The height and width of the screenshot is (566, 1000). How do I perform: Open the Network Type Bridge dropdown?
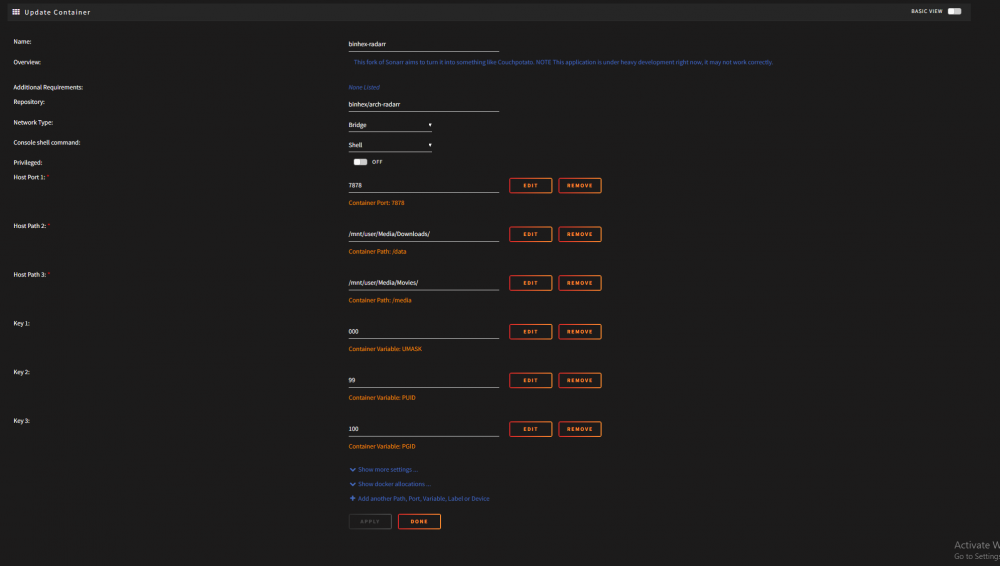coord(390,125)
